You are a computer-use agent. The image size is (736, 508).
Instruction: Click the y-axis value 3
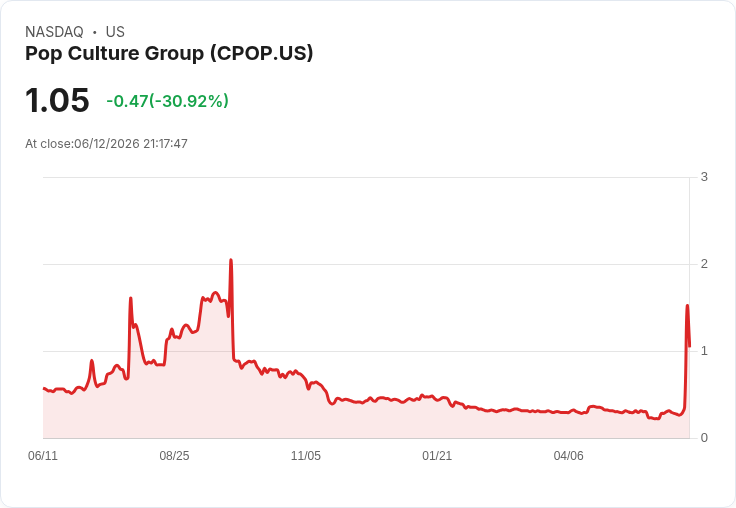pyautogui.click(x=704, y=177)
